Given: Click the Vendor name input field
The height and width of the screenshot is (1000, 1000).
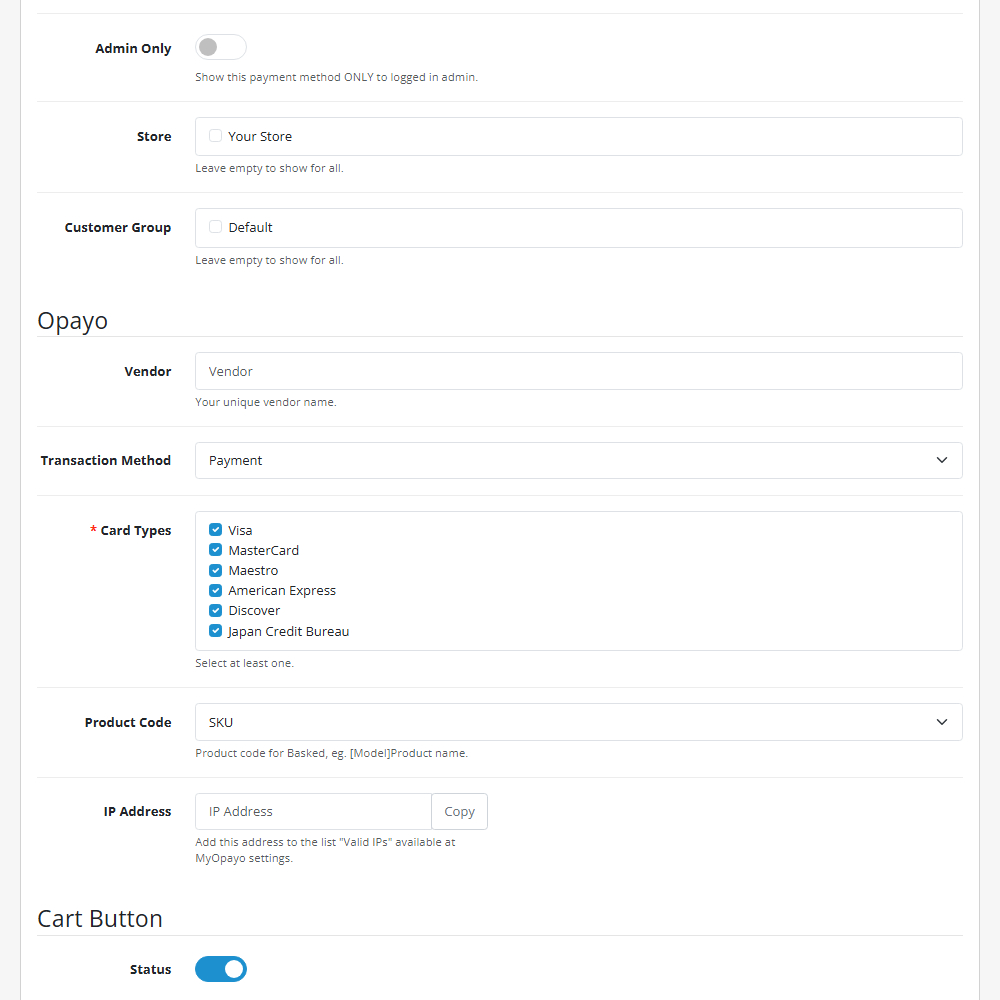Looking at the screenshot, I should click(x=578, y=371).
